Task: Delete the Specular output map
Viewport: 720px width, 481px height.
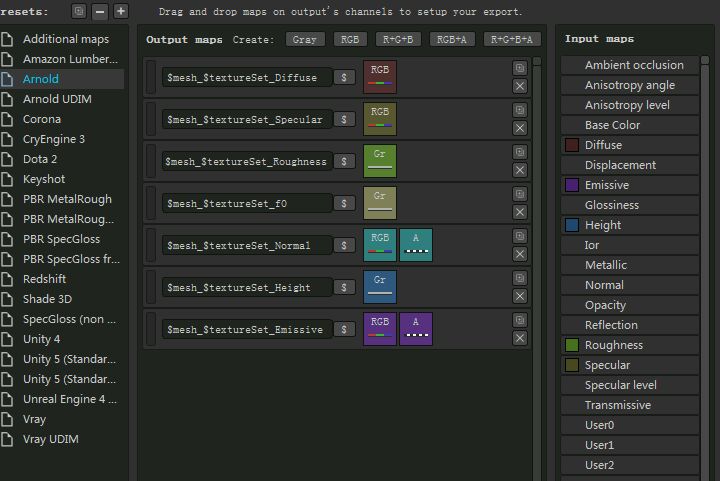Action: pyautogui.click(x=520, y=128)
